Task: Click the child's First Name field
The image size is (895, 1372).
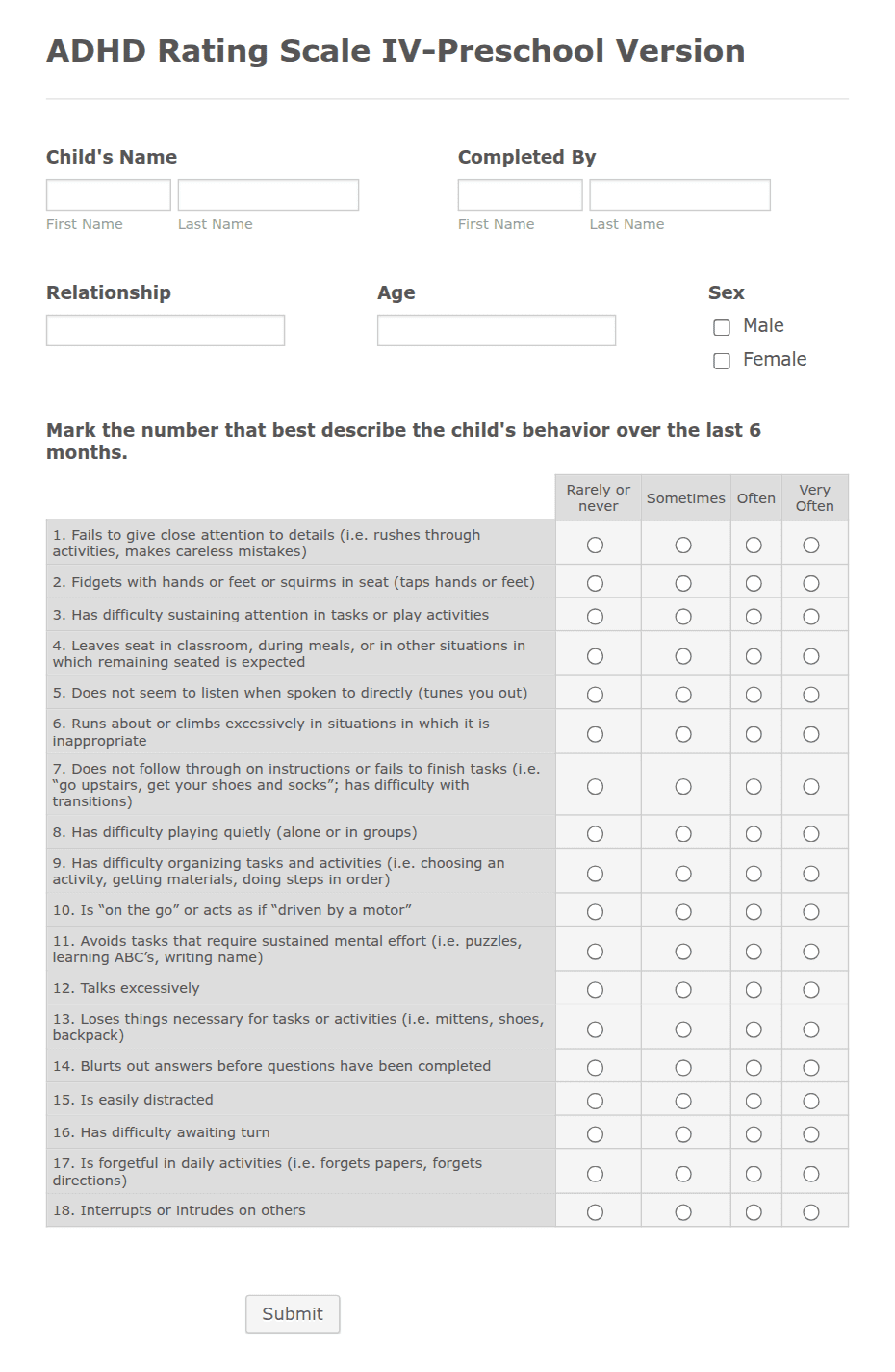Action: pos(108,193)
